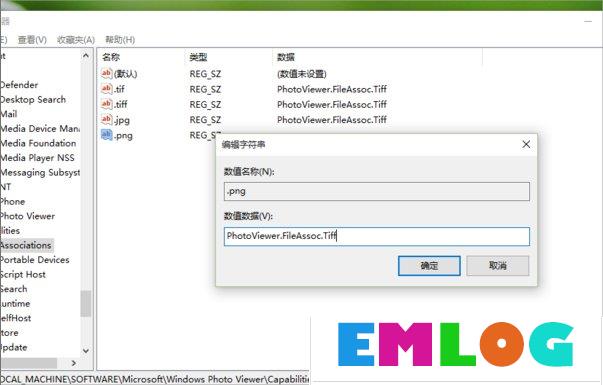Screen dimensions: 603x385
Task: Select the Portable Devices key
Action: tap(35, 260)
